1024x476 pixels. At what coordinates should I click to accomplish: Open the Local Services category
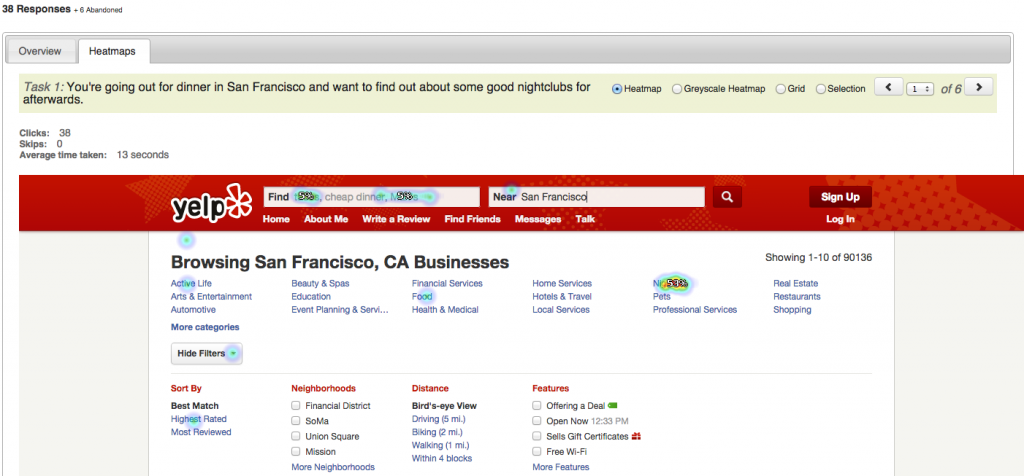click(x=561, y=309)
